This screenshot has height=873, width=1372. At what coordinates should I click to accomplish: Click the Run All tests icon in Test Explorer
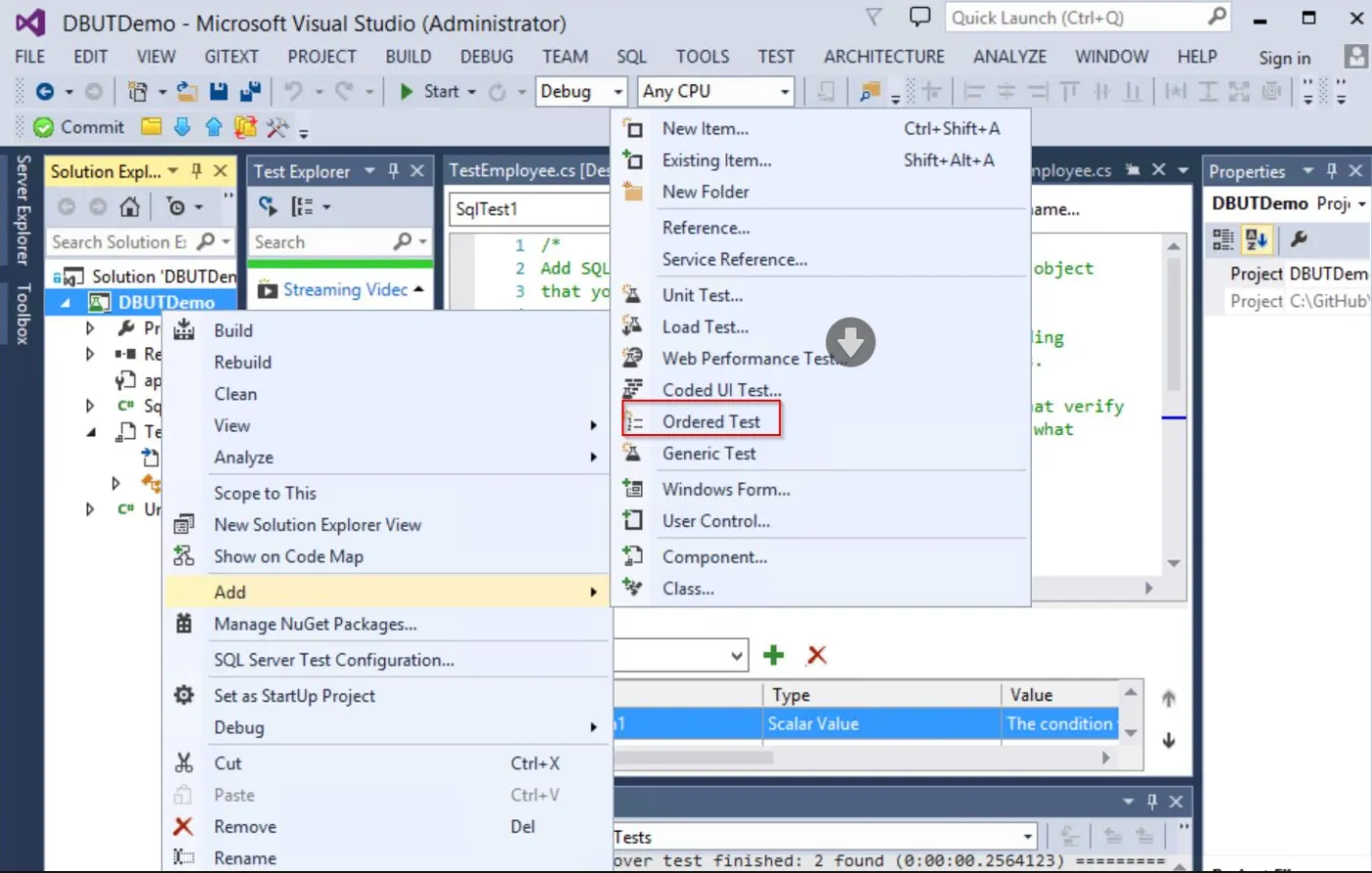[x=268, y=208]
